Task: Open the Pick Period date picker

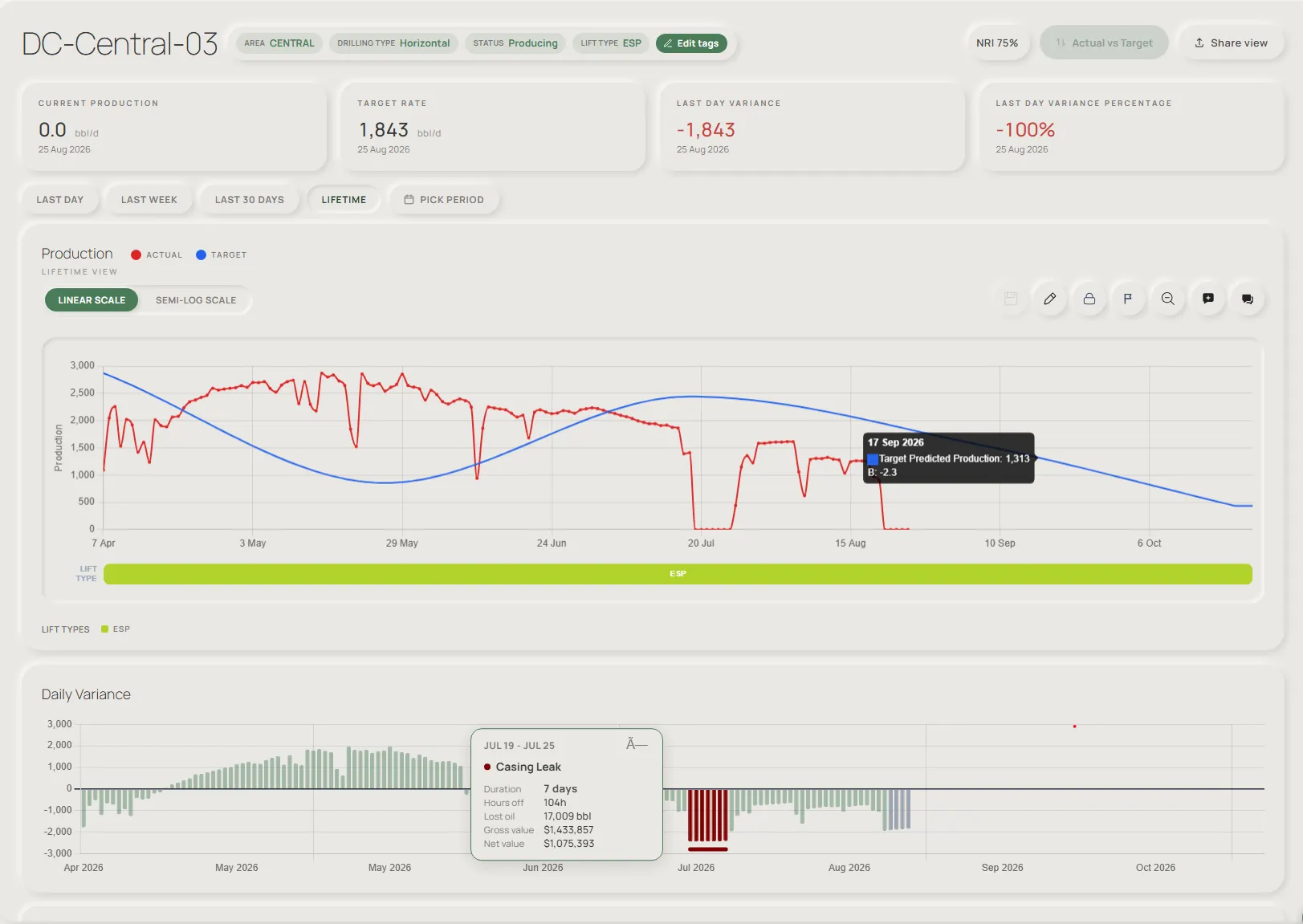Action: pos(444,200)
